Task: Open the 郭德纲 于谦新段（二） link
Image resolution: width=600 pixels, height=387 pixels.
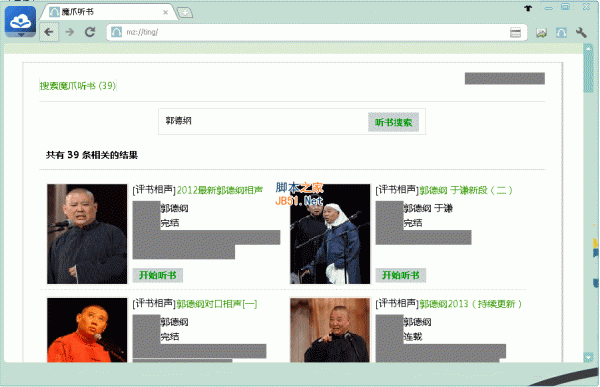Action: pyautogui.click(x=466, y=190)
